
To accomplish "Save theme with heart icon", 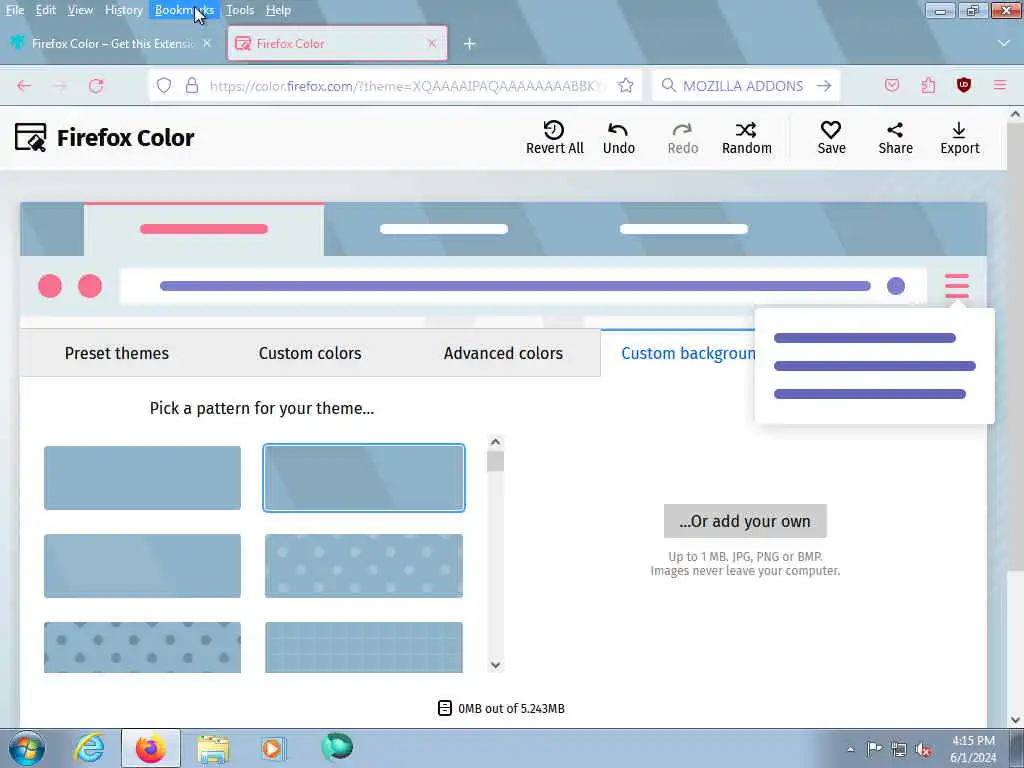I will pos(831,138).
